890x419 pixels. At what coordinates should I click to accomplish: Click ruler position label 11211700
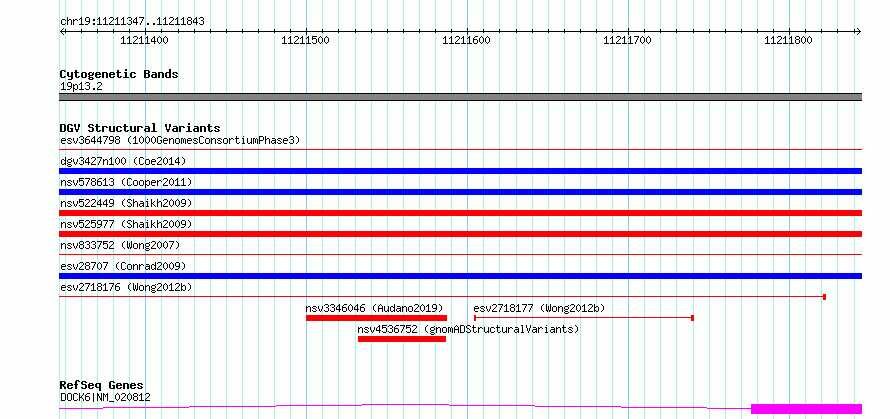[627, 40]
